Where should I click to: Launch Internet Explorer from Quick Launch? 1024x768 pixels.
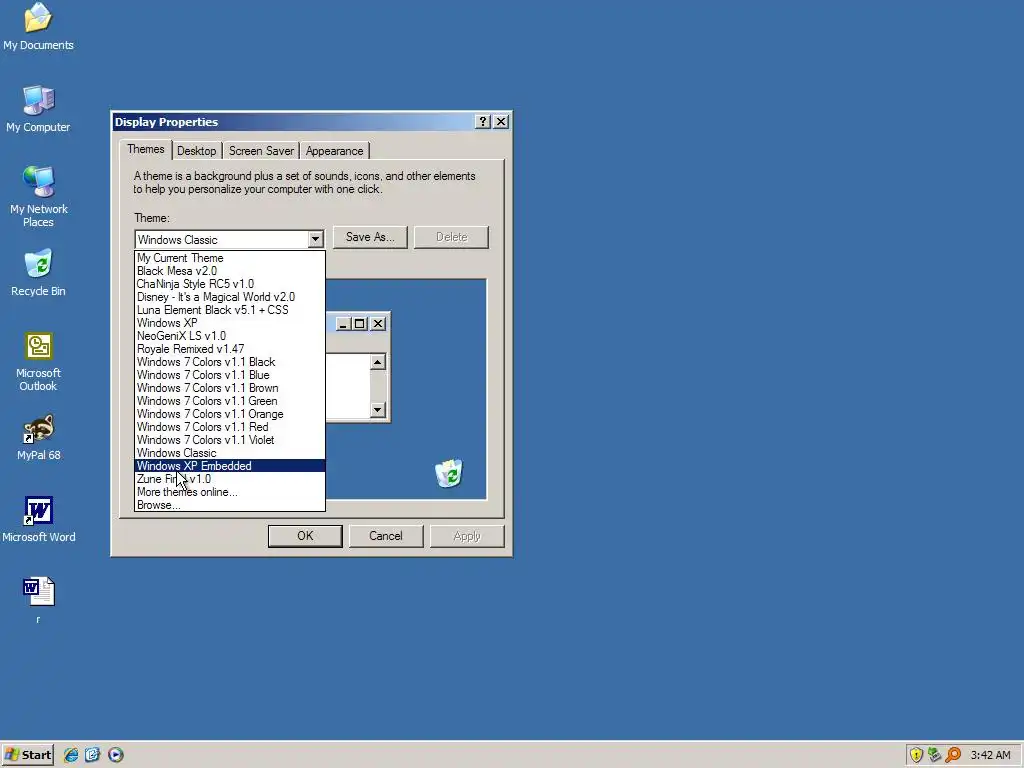coord(71,755)
